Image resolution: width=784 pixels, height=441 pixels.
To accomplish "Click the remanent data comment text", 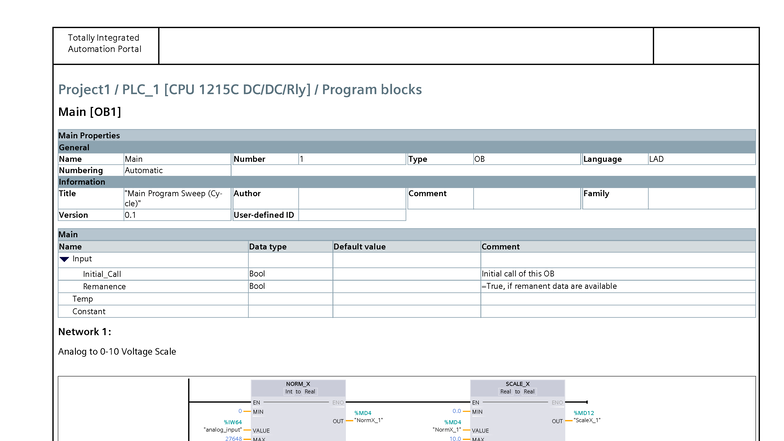I will click(x=550, y=286).
